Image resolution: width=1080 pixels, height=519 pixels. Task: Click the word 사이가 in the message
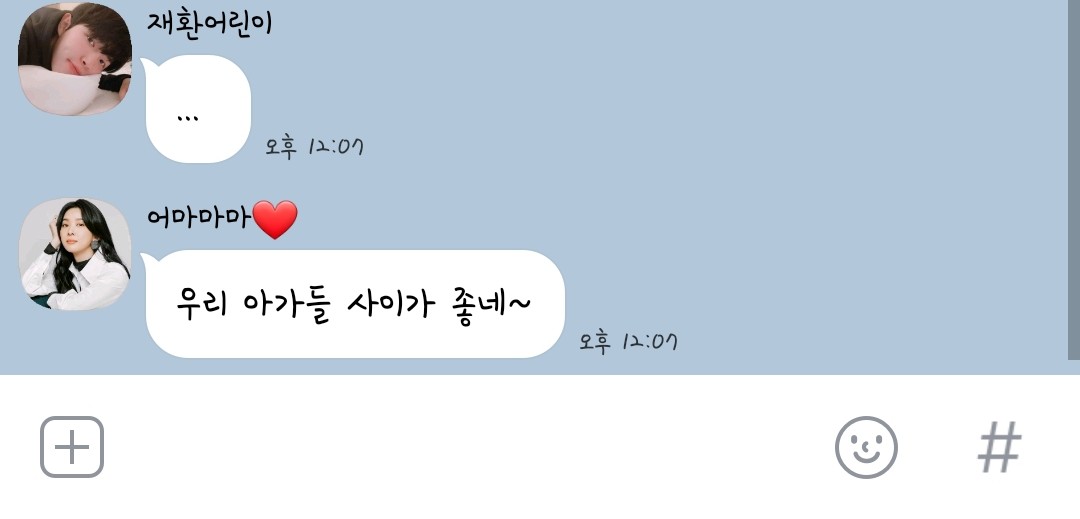click(391, 304)
